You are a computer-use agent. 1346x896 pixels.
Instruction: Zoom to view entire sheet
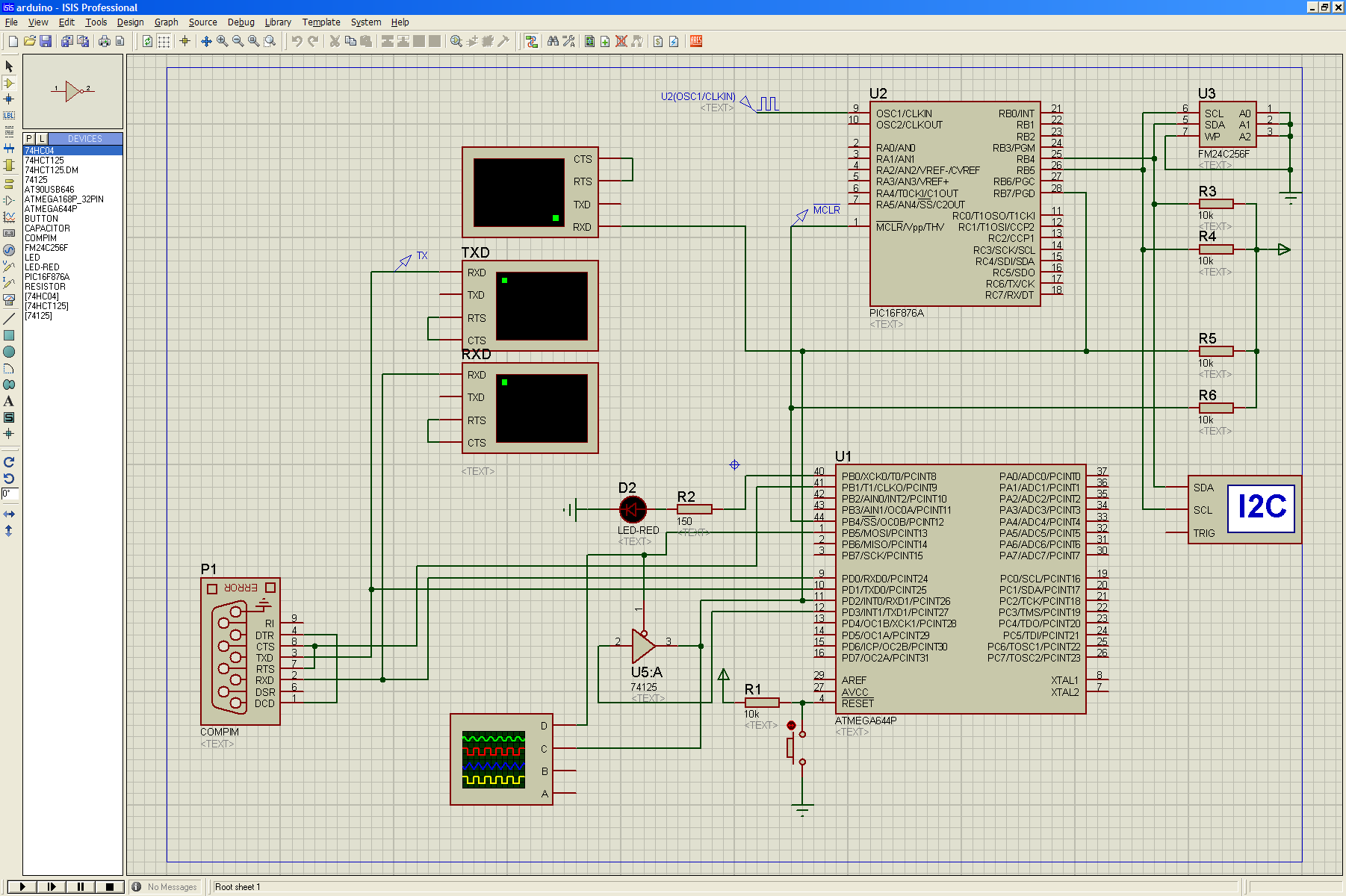click(254, 41)
